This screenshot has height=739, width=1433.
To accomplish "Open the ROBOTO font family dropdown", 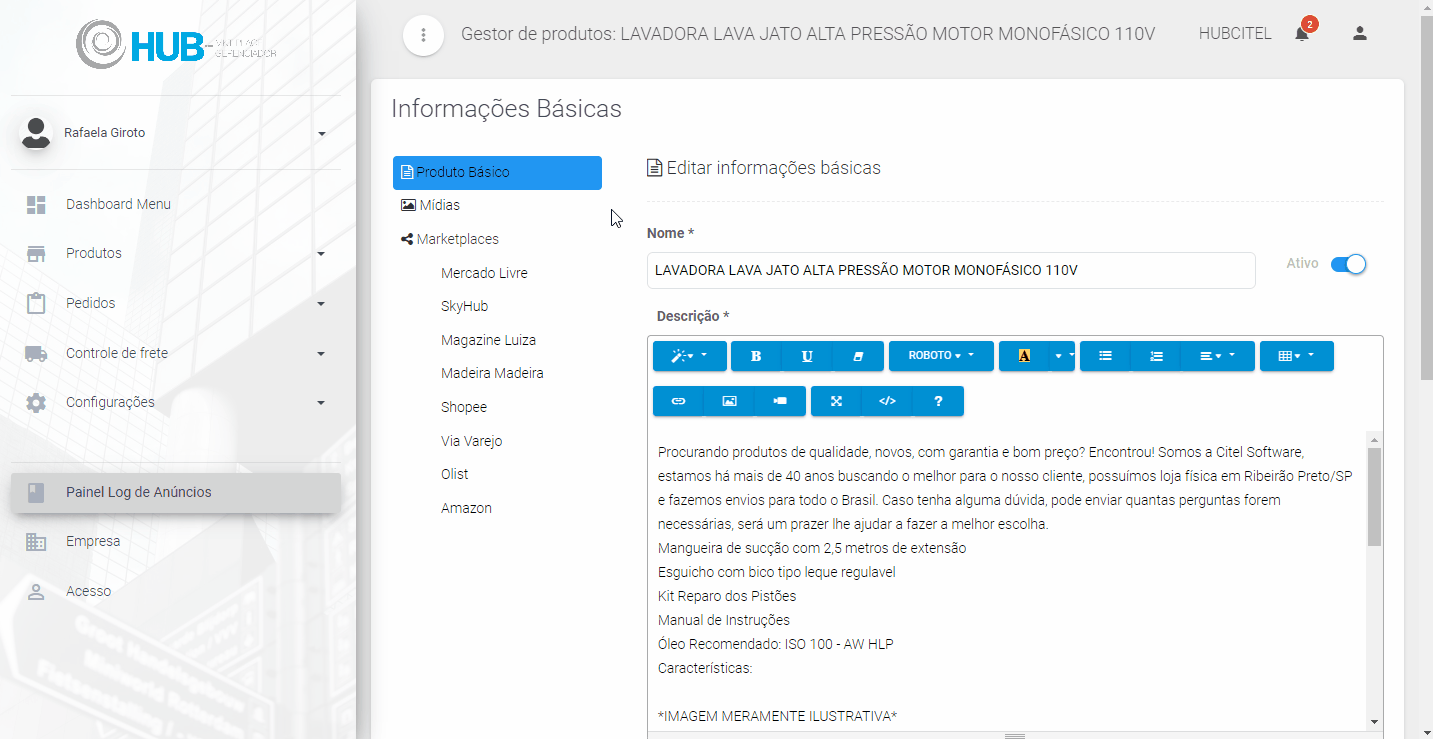I will [941, 356].
